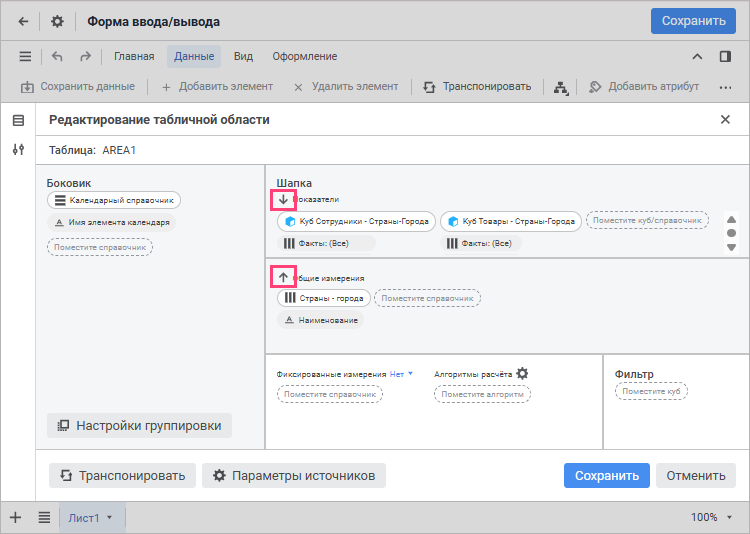Click Сохранить данные in toolbar
Viewport: 750px width, 534px height.
(x=77, y=87)
